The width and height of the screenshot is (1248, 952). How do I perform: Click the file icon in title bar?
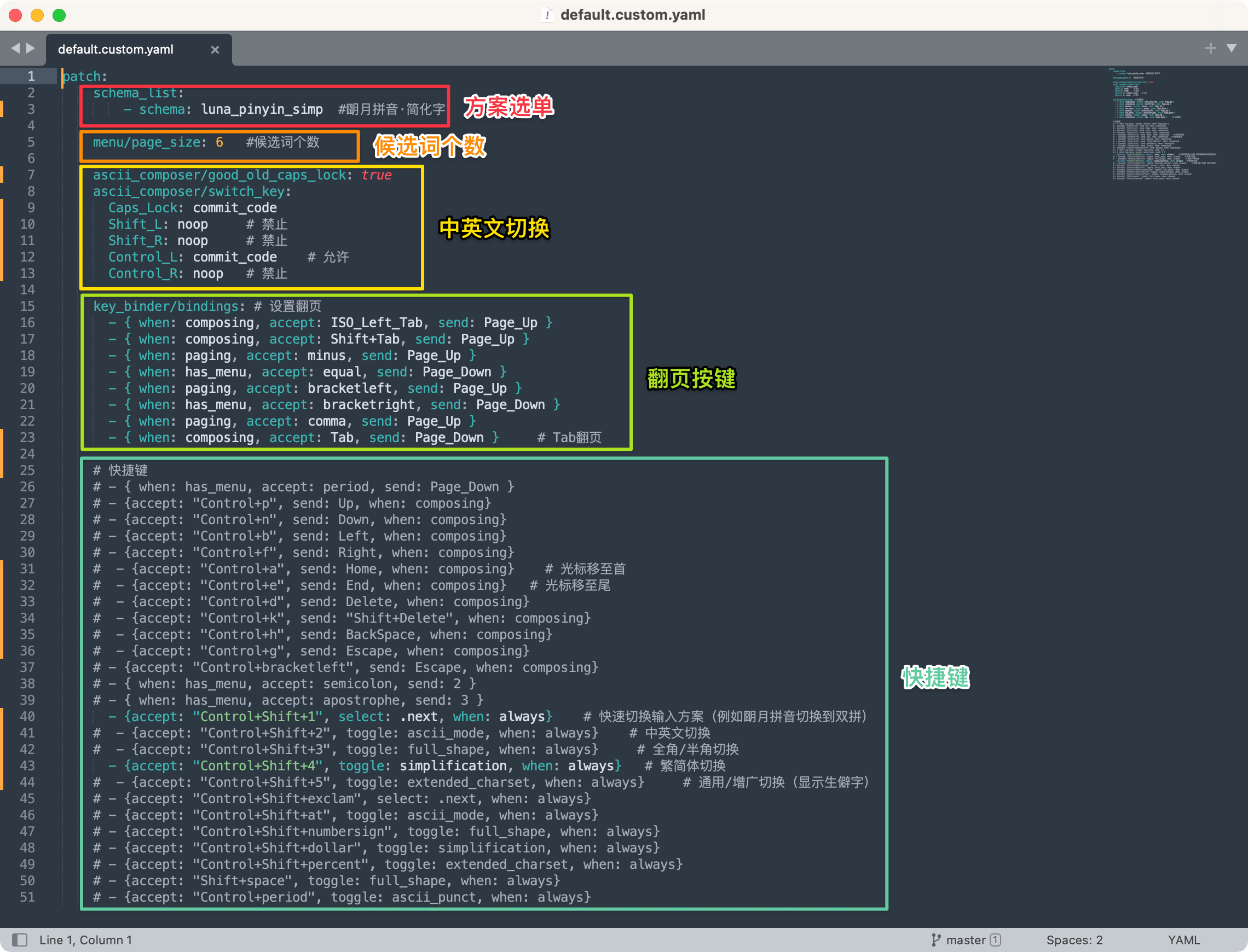(547, 15)
